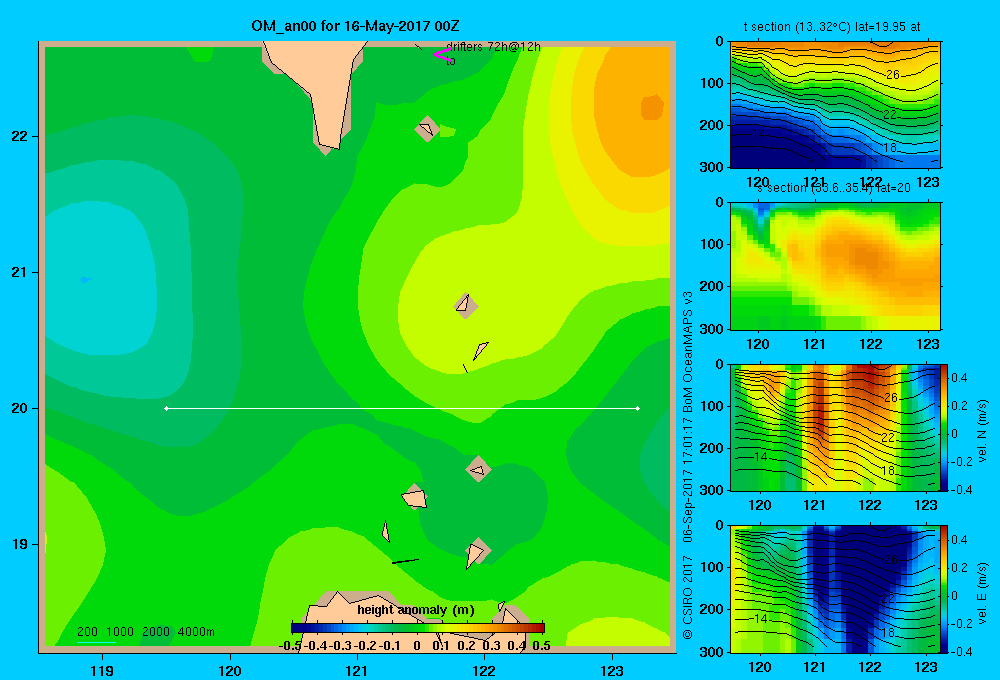
Task: Click the "s section (33.6..35.4) lat=20" heading
Action: point(834,188)
